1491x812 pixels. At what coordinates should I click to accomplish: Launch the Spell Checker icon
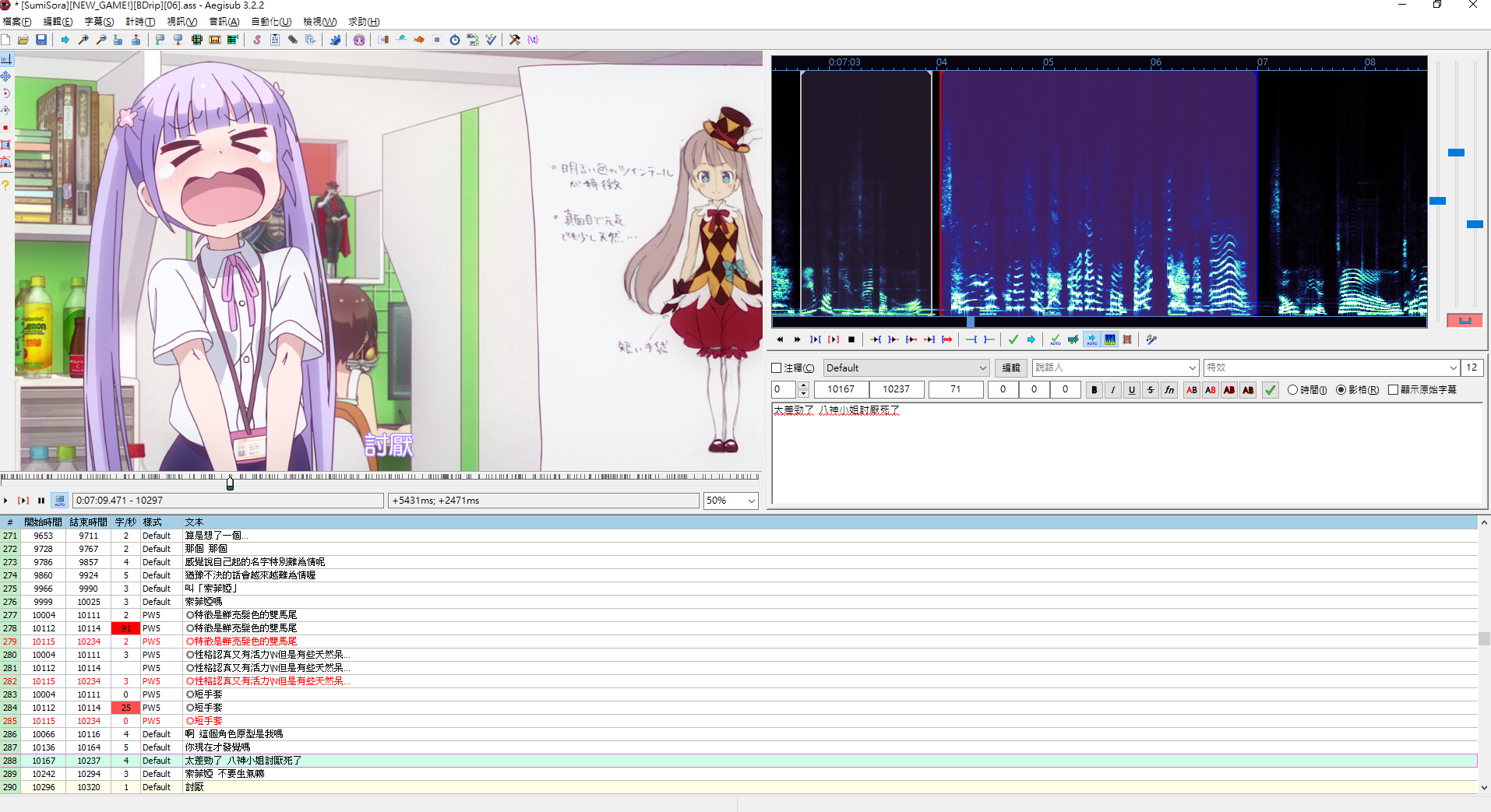click(x=491, y=40)
